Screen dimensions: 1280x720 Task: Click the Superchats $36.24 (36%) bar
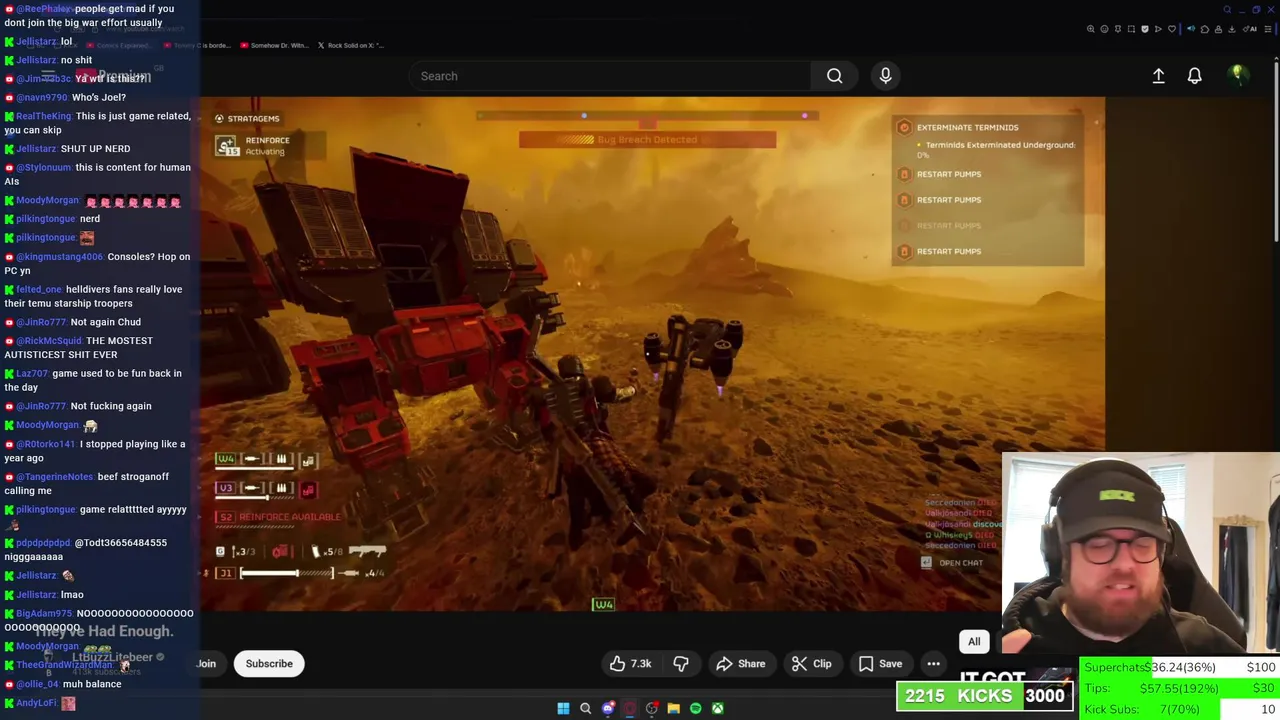coord(1179,667)
